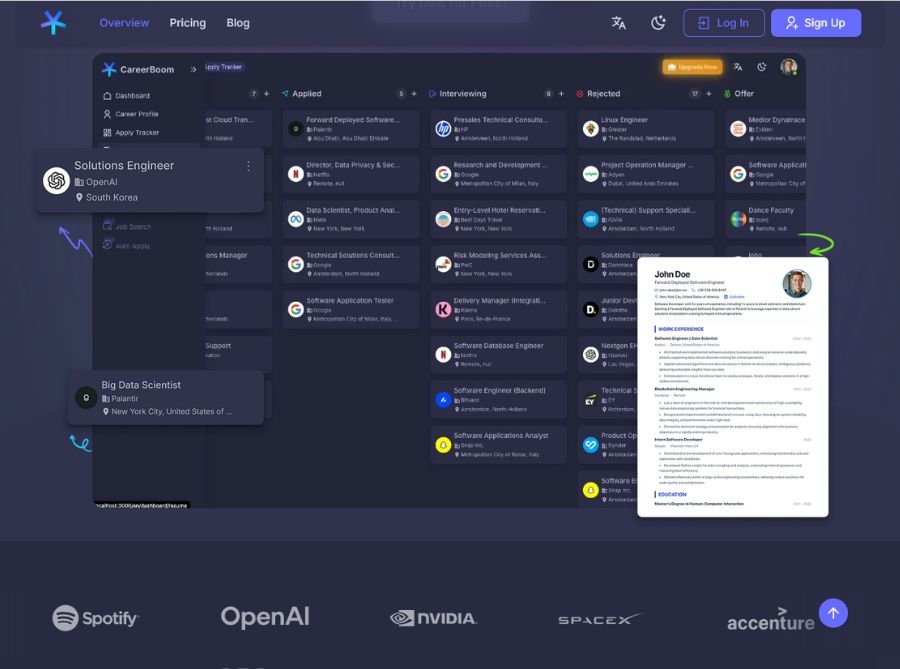Open Job Search from the sidebar
Image resolution: width=900 pixels, height=669 pixels.
[130, 226]
